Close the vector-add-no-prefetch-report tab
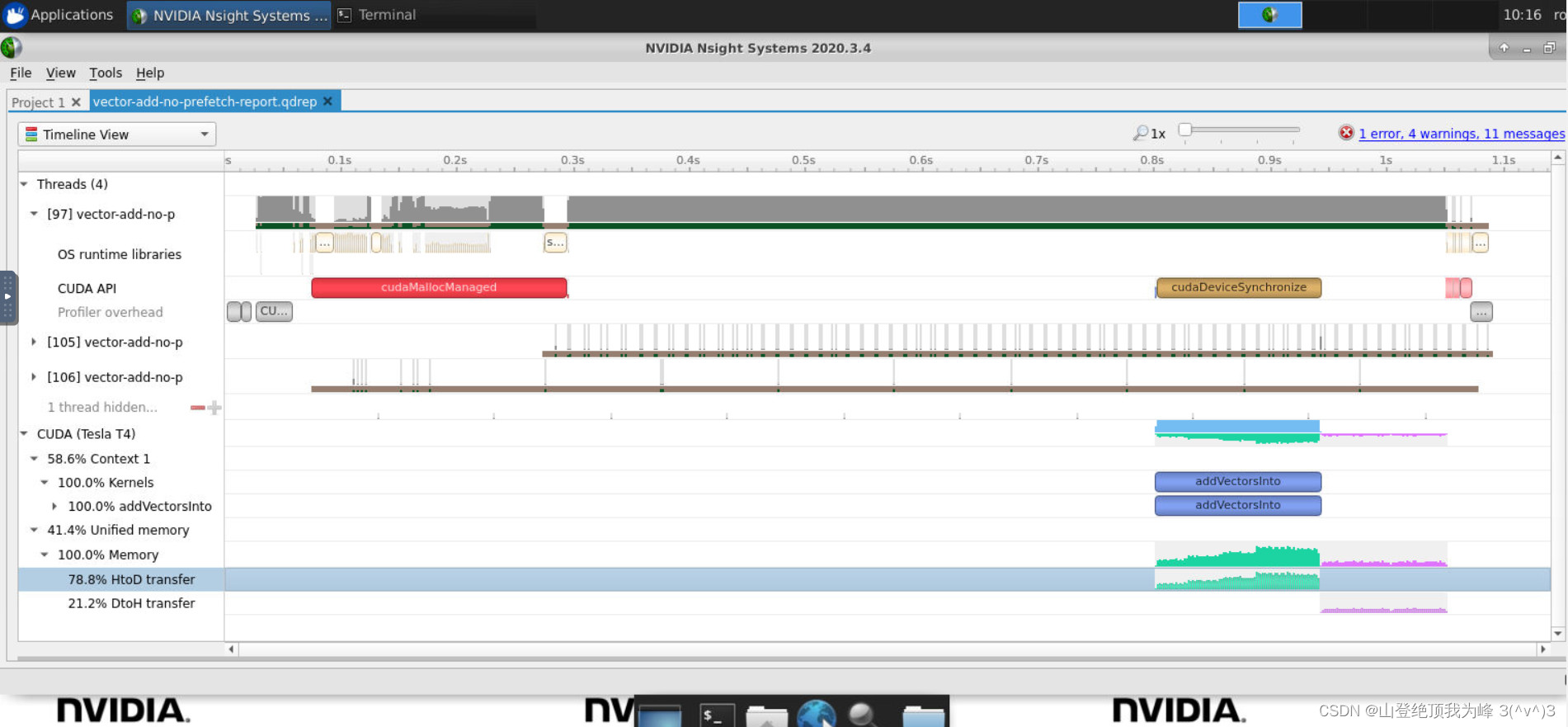1568x727 pixels. pyautogui.click(x=327, y=101)
